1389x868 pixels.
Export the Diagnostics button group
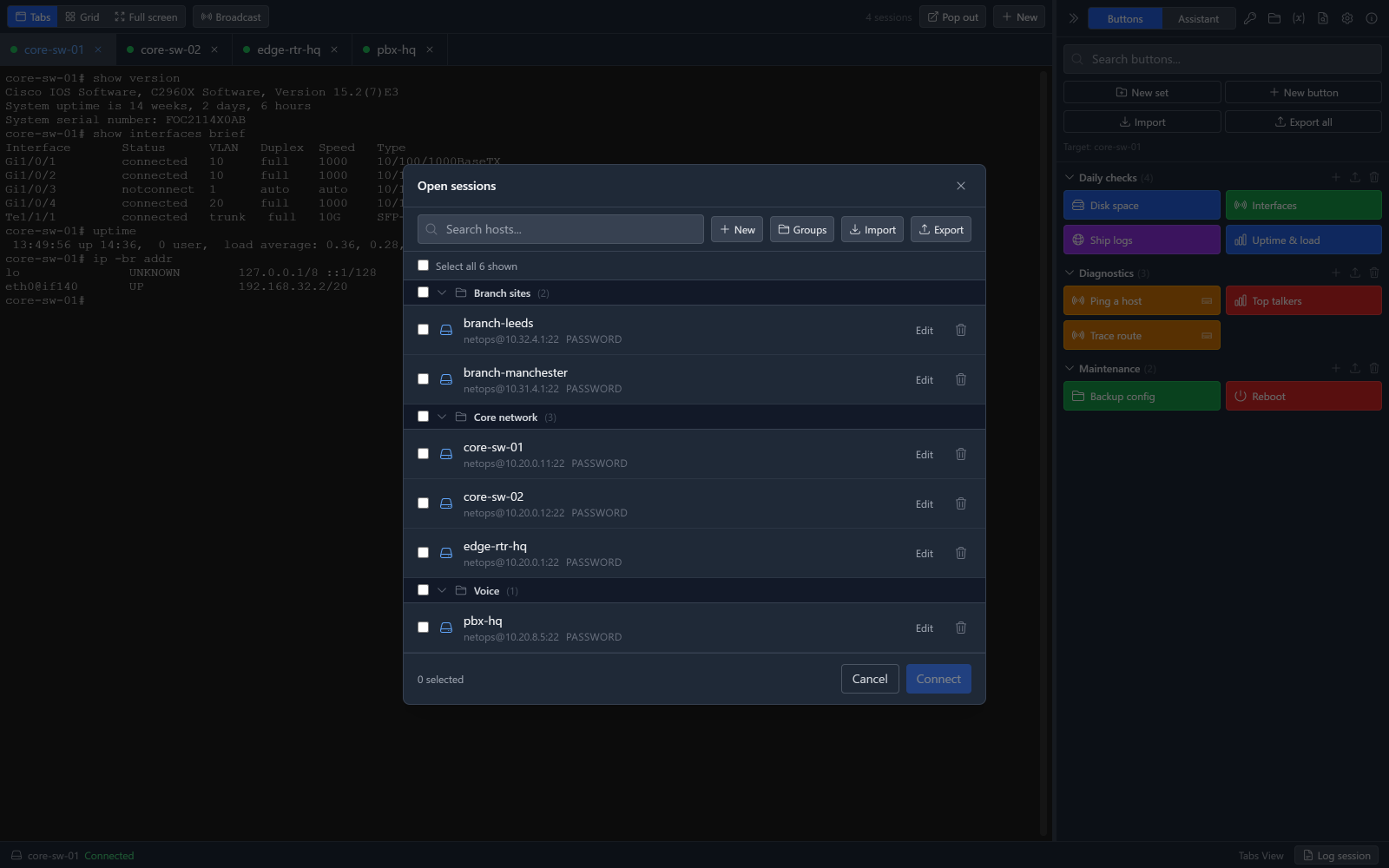tap(1355, 273)
